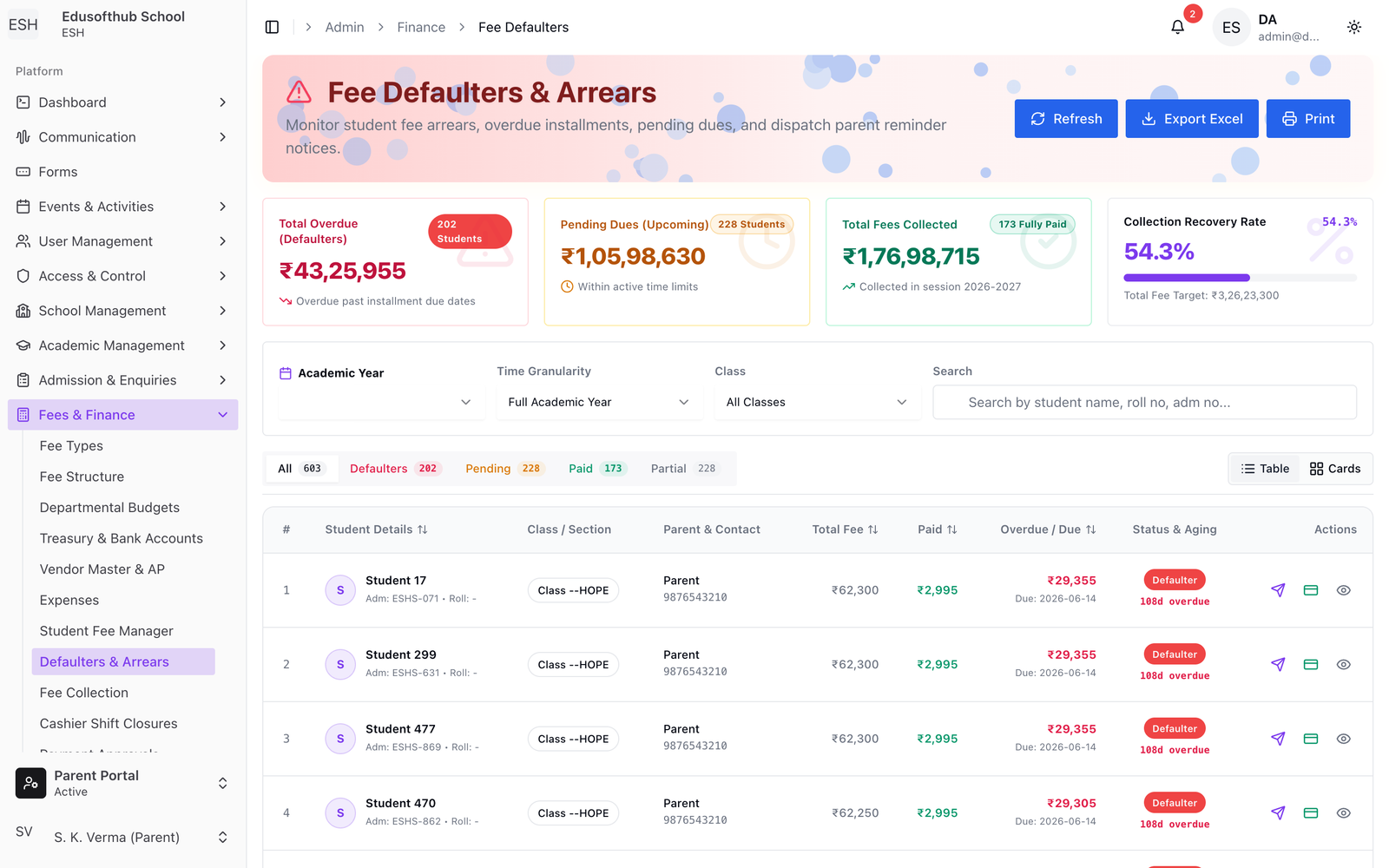Click the Collection Recovery Rate progress bar
This screenshot has height=868, width=1389.
click(x=1240, y=278)
